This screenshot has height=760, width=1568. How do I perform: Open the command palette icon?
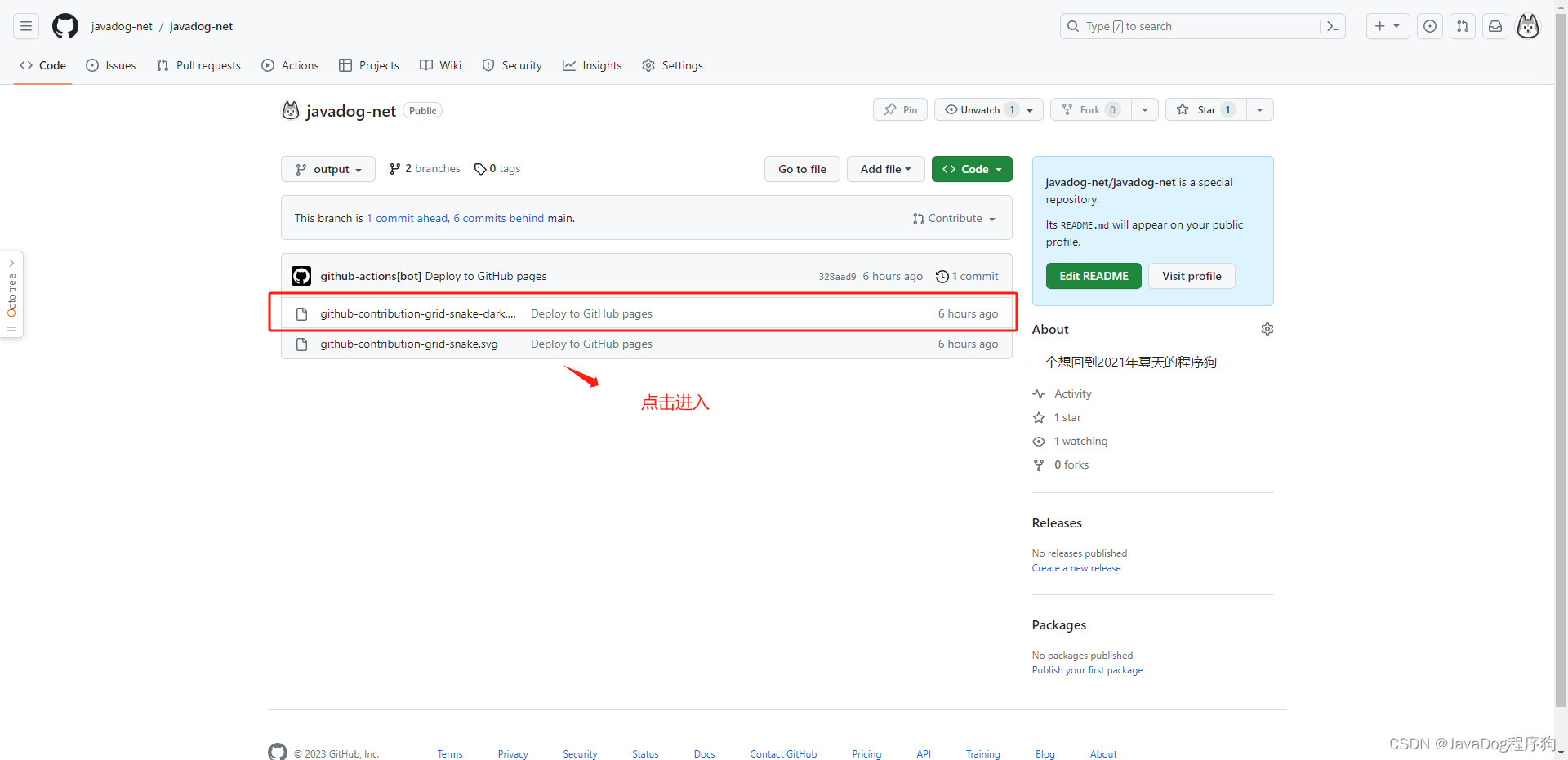1332,26
